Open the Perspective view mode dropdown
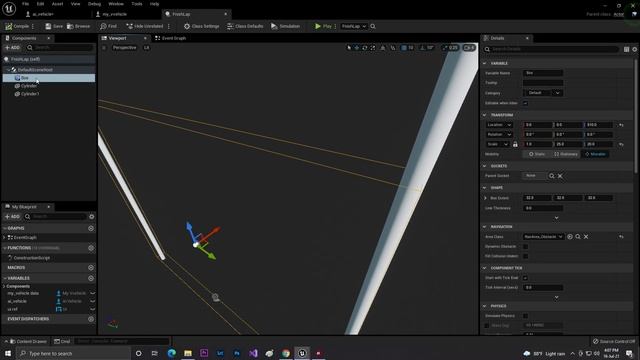Screen dimensions: 640x360 (x=124, y=48)
